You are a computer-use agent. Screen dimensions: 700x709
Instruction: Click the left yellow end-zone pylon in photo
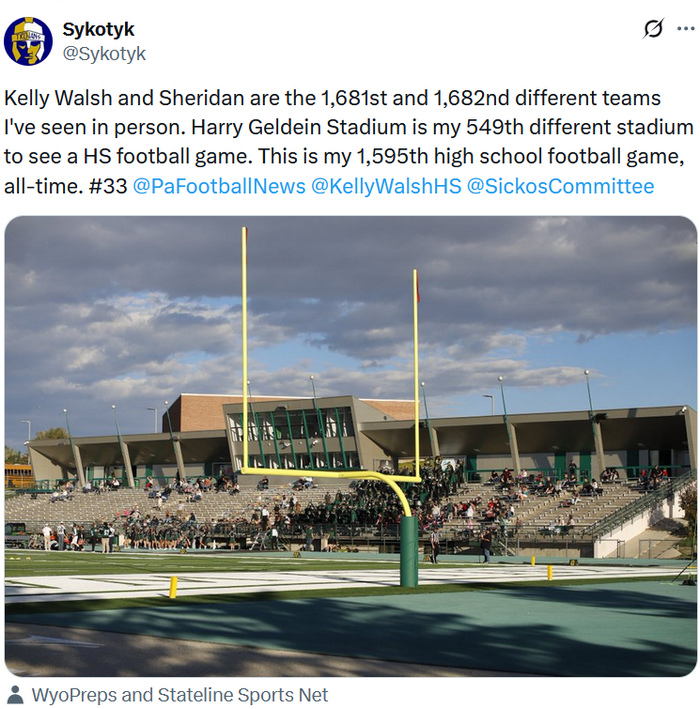coord(173,587)
